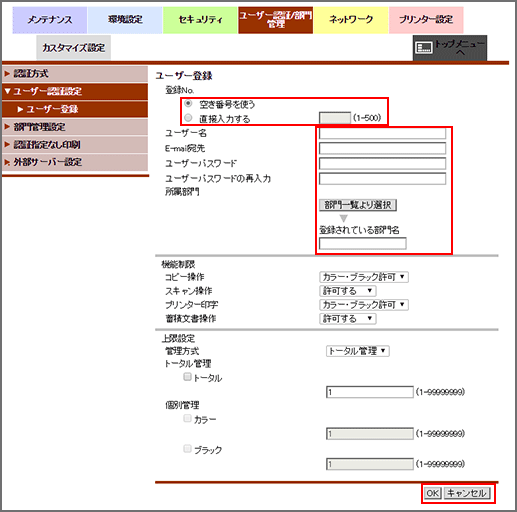Click the OK button
This screenshot has height=512, width=517.
[x=433, y=493]
